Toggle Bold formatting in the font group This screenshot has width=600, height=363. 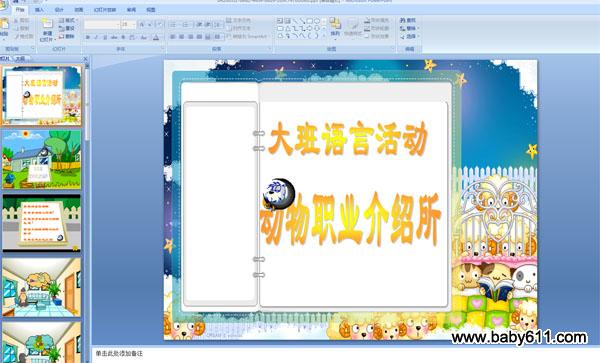[x=88, y=37]
